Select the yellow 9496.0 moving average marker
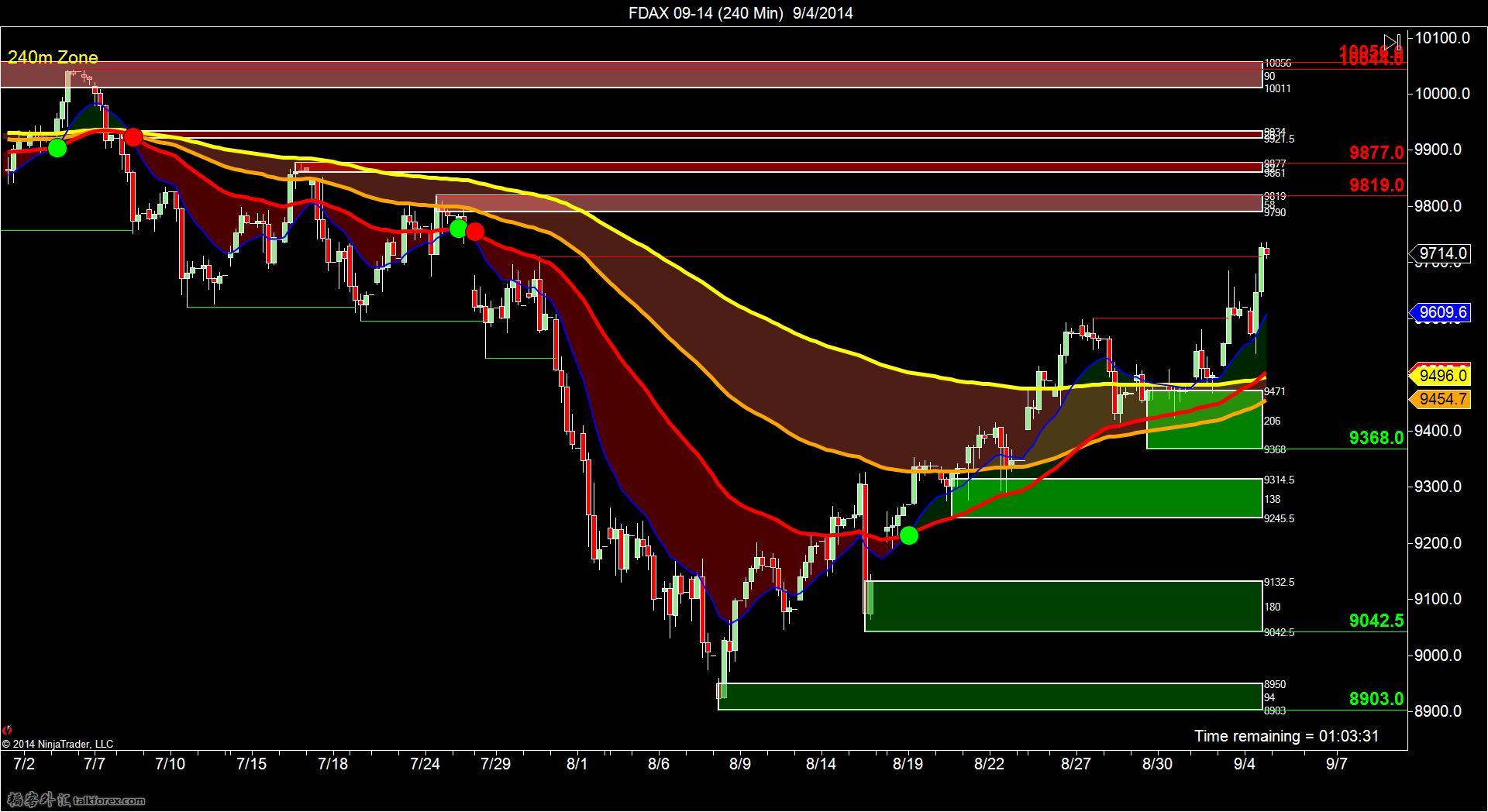1488x812 pixels. [x=1441, y=376]
